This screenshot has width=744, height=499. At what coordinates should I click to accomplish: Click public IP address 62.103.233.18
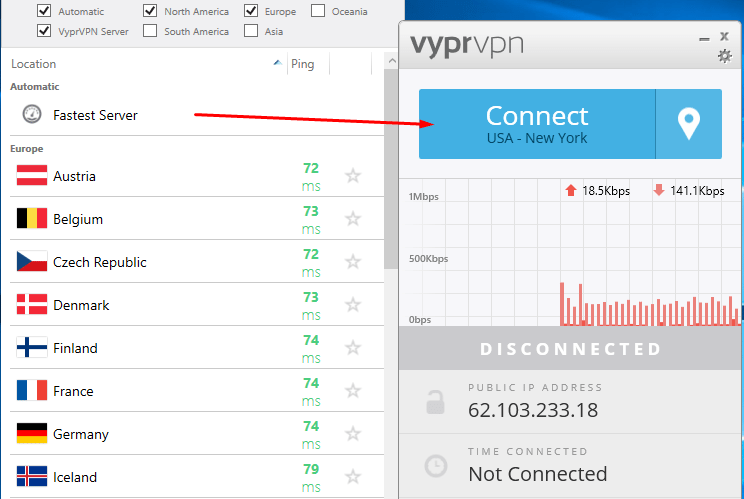[533, 410]
